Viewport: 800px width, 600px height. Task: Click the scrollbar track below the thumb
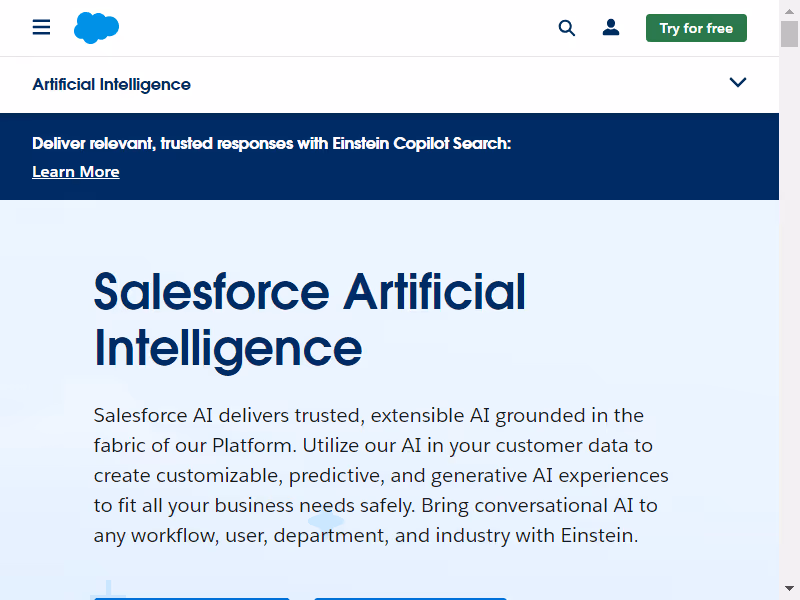coord(789,300)
